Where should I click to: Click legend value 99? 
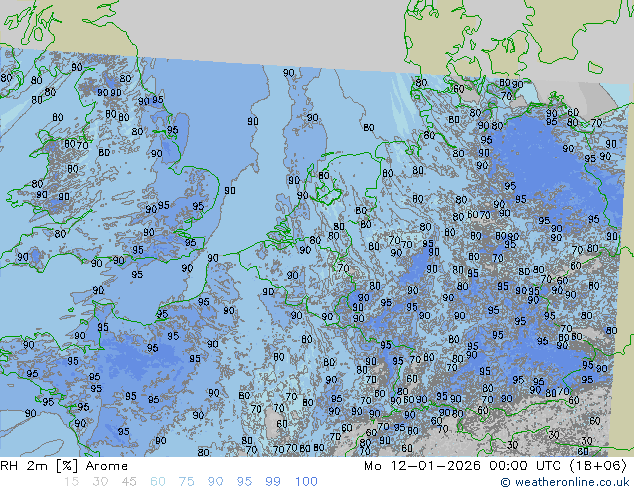pos(273,482)
